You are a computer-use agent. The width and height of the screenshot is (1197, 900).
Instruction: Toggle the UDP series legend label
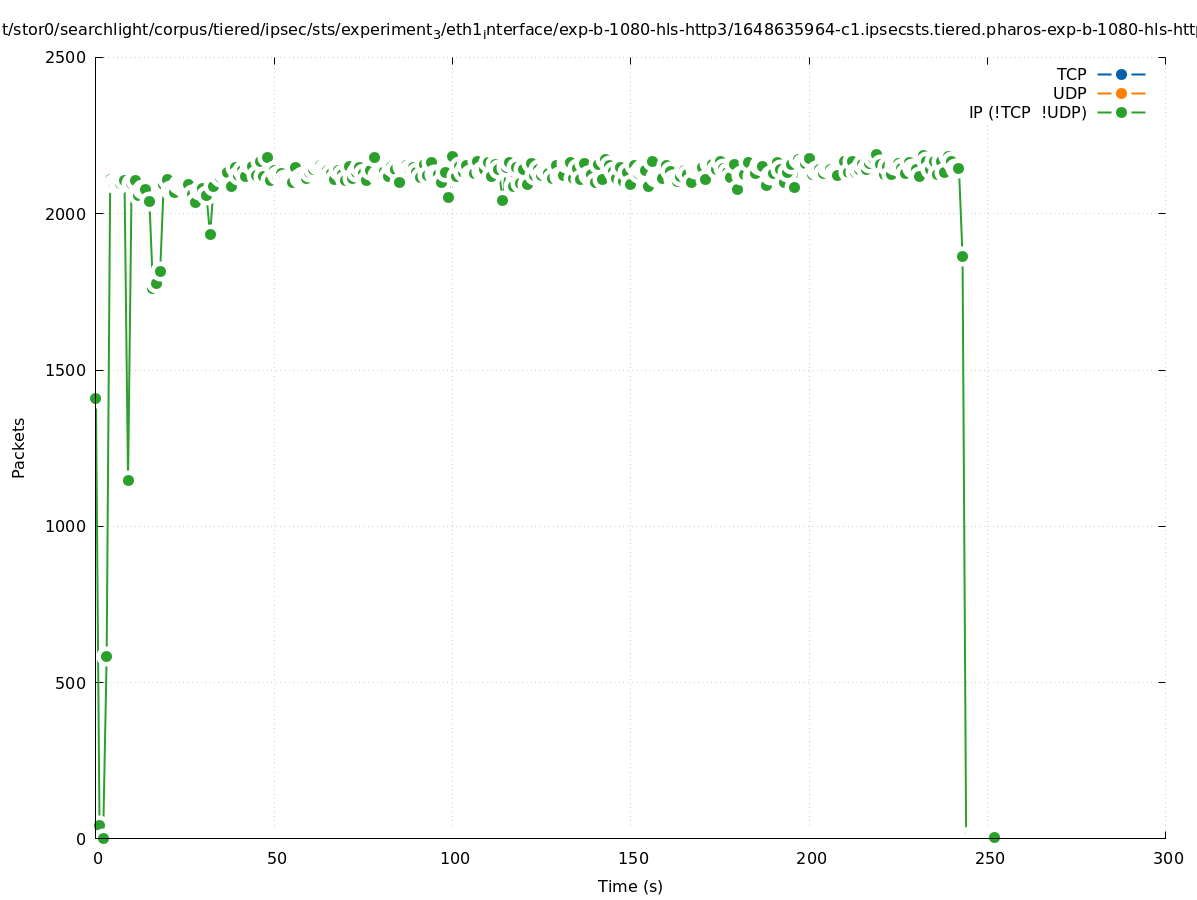tap(1069, 93)
